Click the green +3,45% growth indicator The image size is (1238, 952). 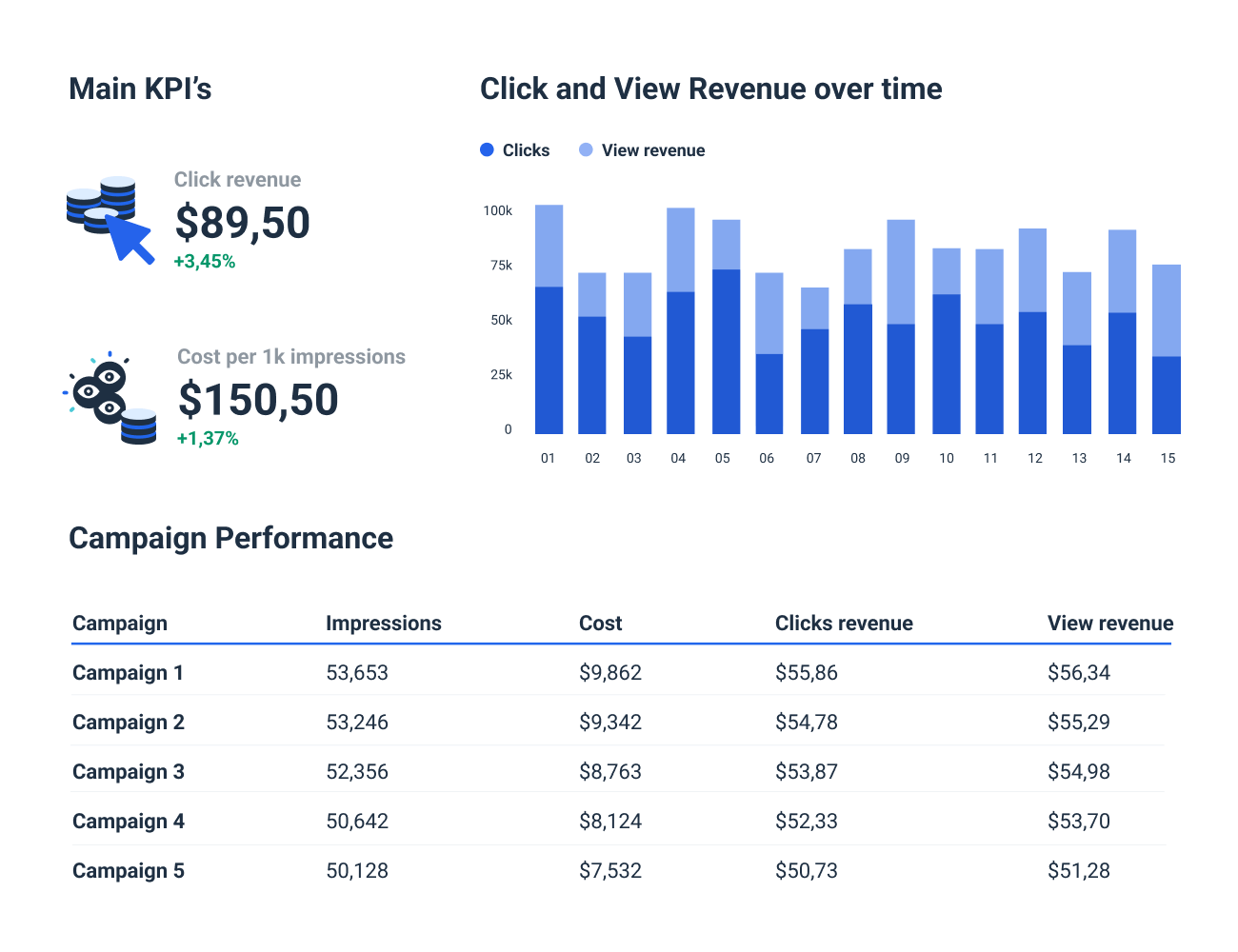206,259
